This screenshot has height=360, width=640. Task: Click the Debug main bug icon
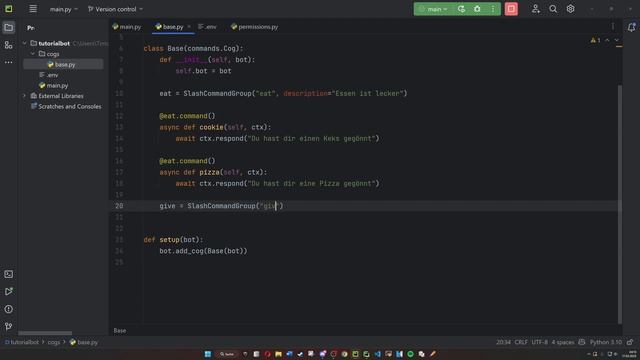pyautogui.click(x=477, y=9)
